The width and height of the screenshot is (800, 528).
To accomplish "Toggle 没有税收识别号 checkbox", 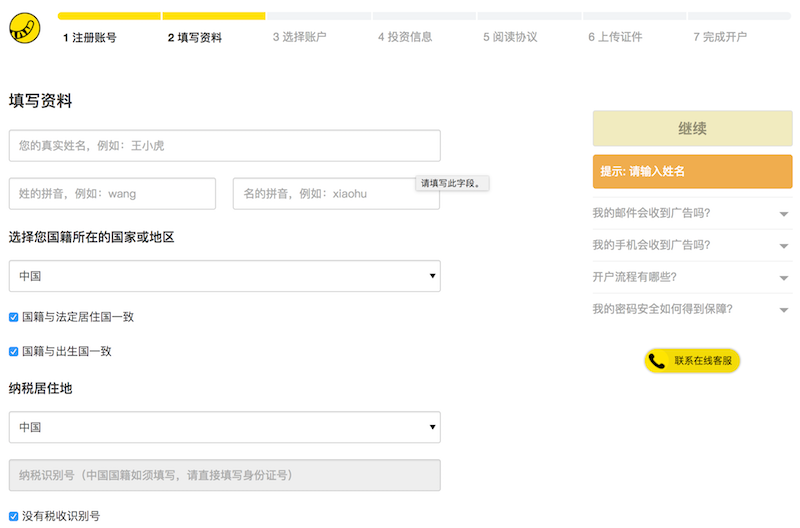I will 14,516.
